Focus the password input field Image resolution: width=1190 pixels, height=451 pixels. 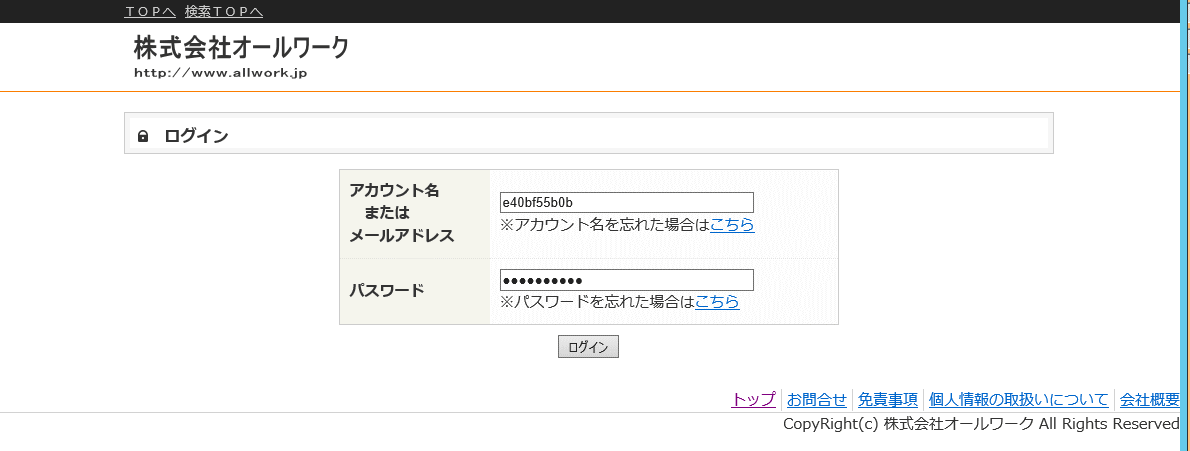627,280
